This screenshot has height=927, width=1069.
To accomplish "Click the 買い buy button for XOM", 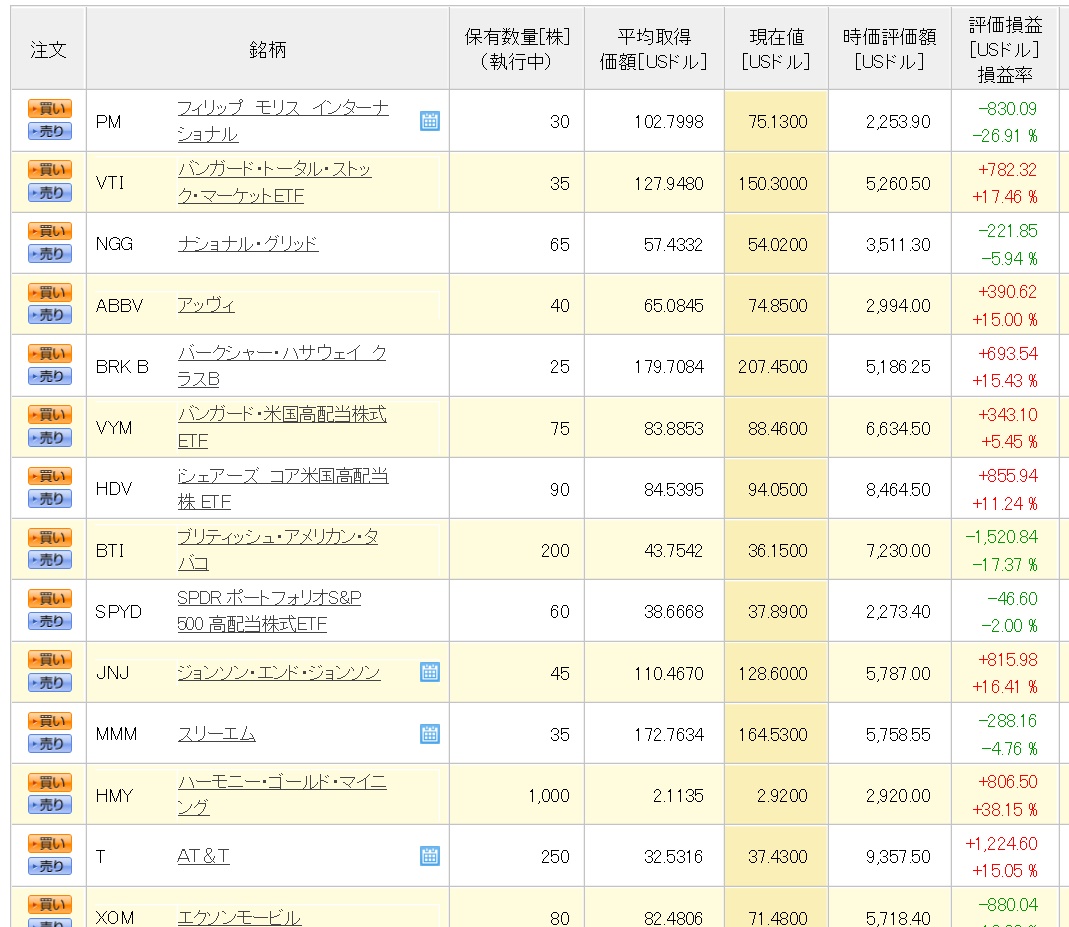I will click(x=49, y=905).
